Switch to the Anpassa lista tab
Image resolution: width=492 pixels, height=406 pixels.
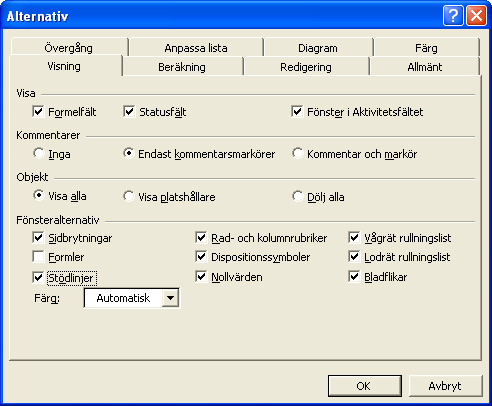tap(196, 48)
